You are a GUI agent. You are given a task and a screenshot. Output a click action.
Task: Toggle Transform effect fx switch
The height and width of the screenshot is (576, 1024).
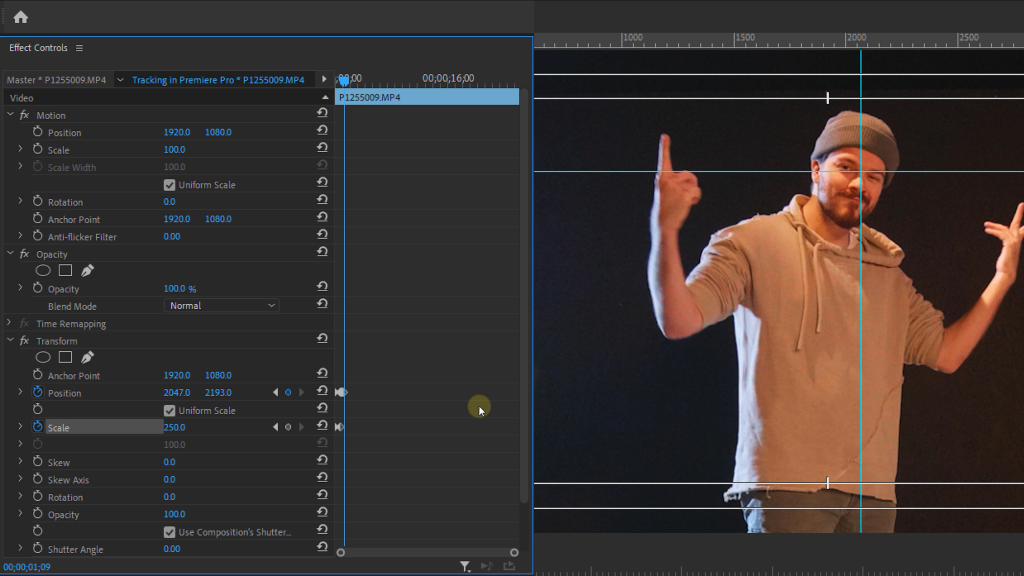point(24,341)
